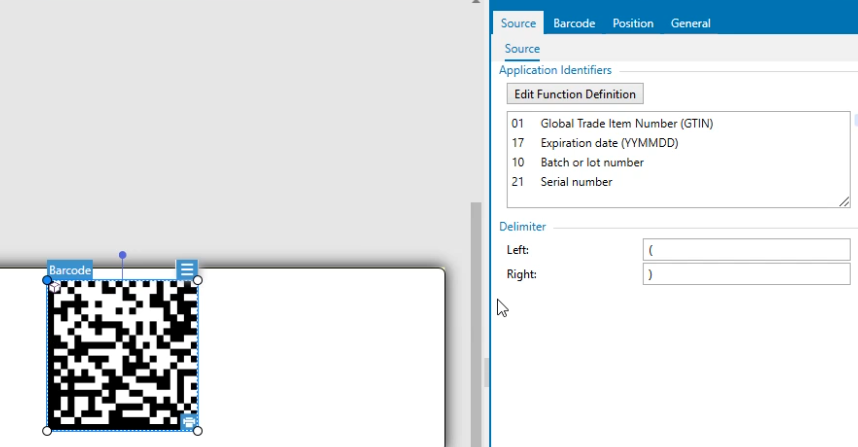Go to the General tab

(690, 23)
